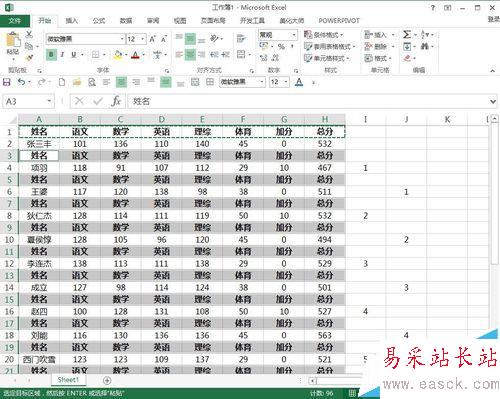
Task: Open the font name dropdown in the ribbon
Action: click(122, 39)
